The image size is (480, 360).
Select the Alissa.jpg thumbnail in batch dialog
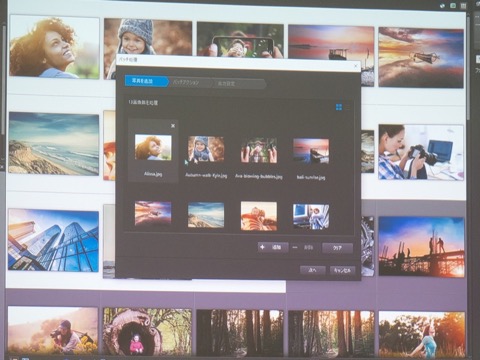point(153,147)
